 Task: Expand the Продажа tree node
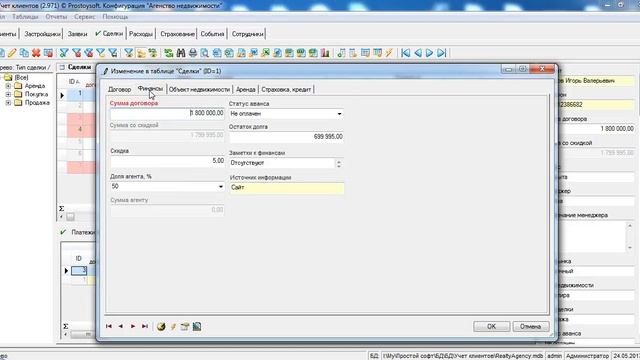point(8,102)
